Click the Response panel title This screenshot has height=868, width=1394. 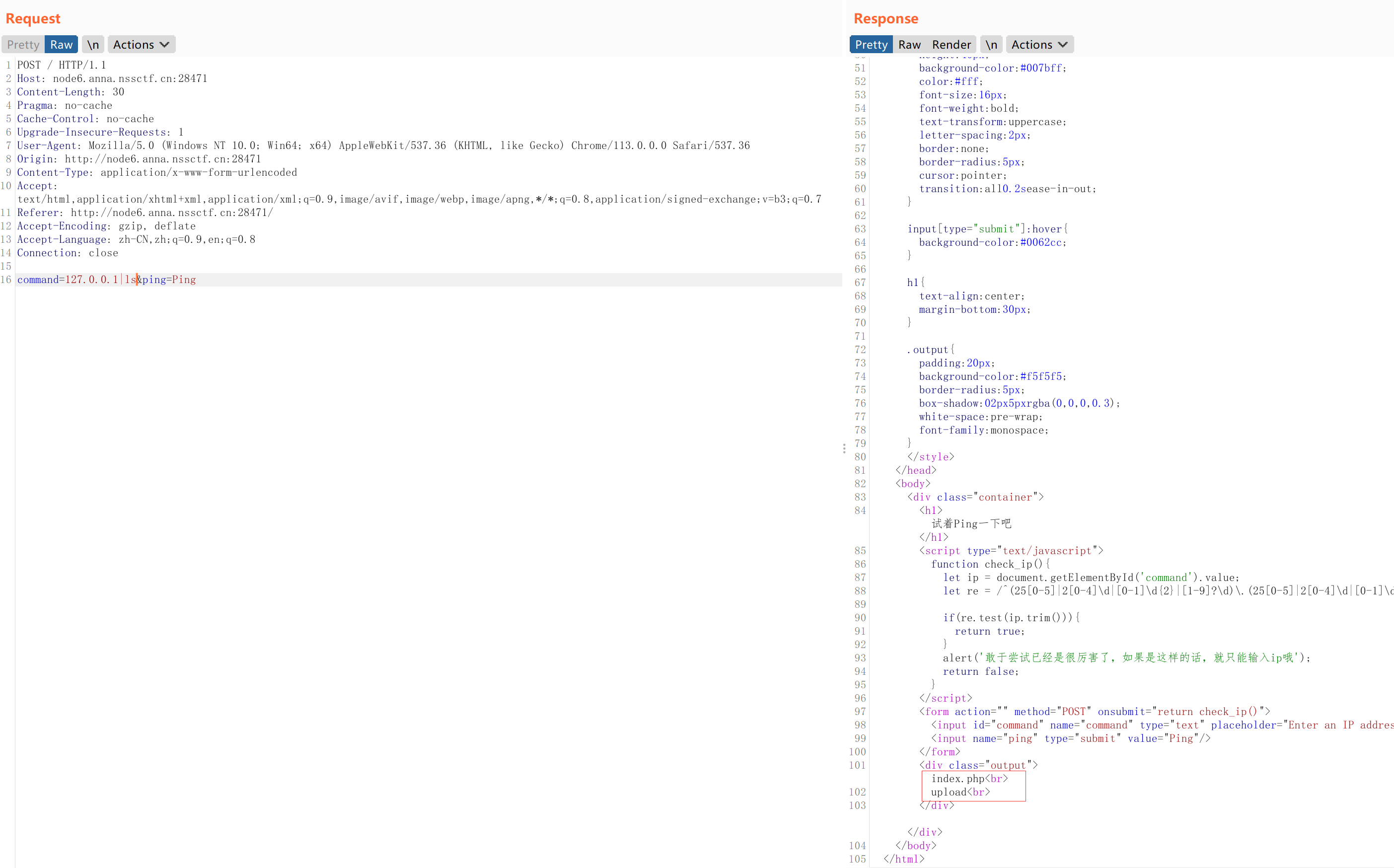point(886,18)
